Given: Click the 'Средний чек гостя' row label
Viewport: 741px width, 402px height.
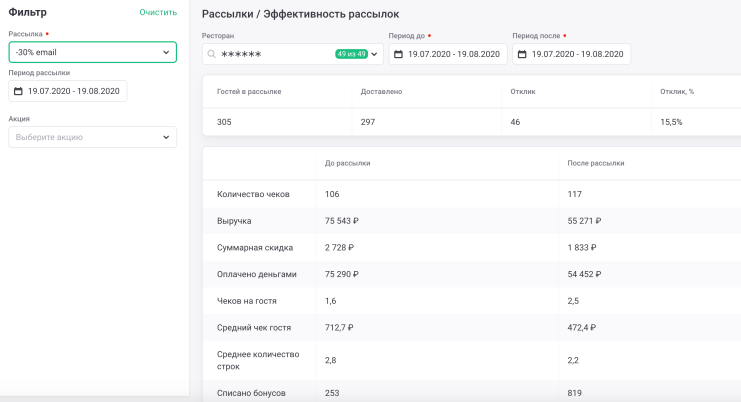Looking at the screenshot, I should [253, 326].
